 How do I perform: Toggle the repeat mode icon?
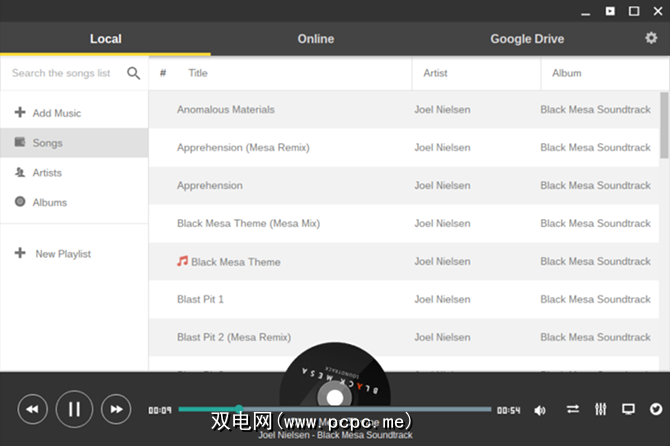point(573,409)
